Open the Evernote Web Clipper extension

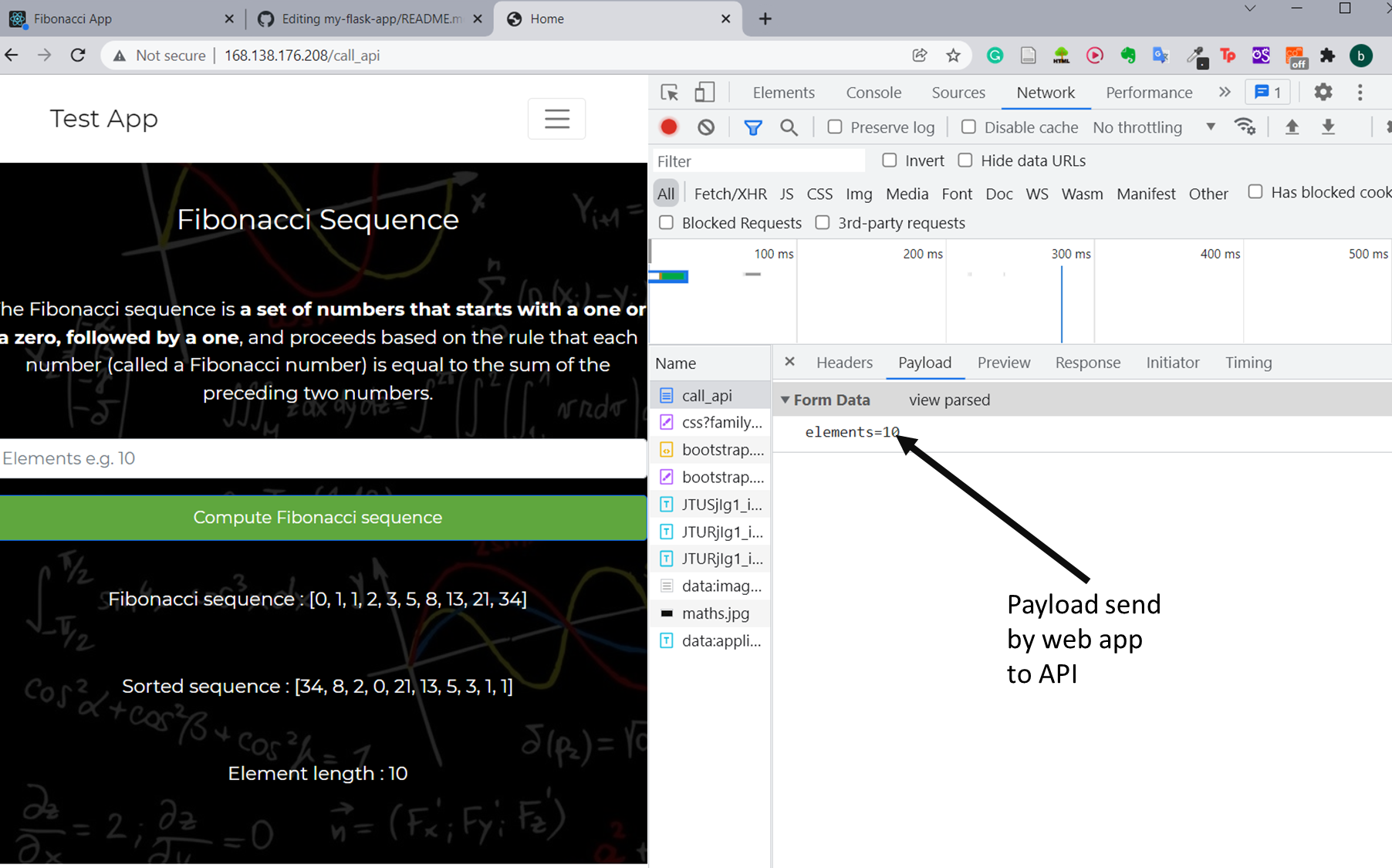pos(1127,55)
